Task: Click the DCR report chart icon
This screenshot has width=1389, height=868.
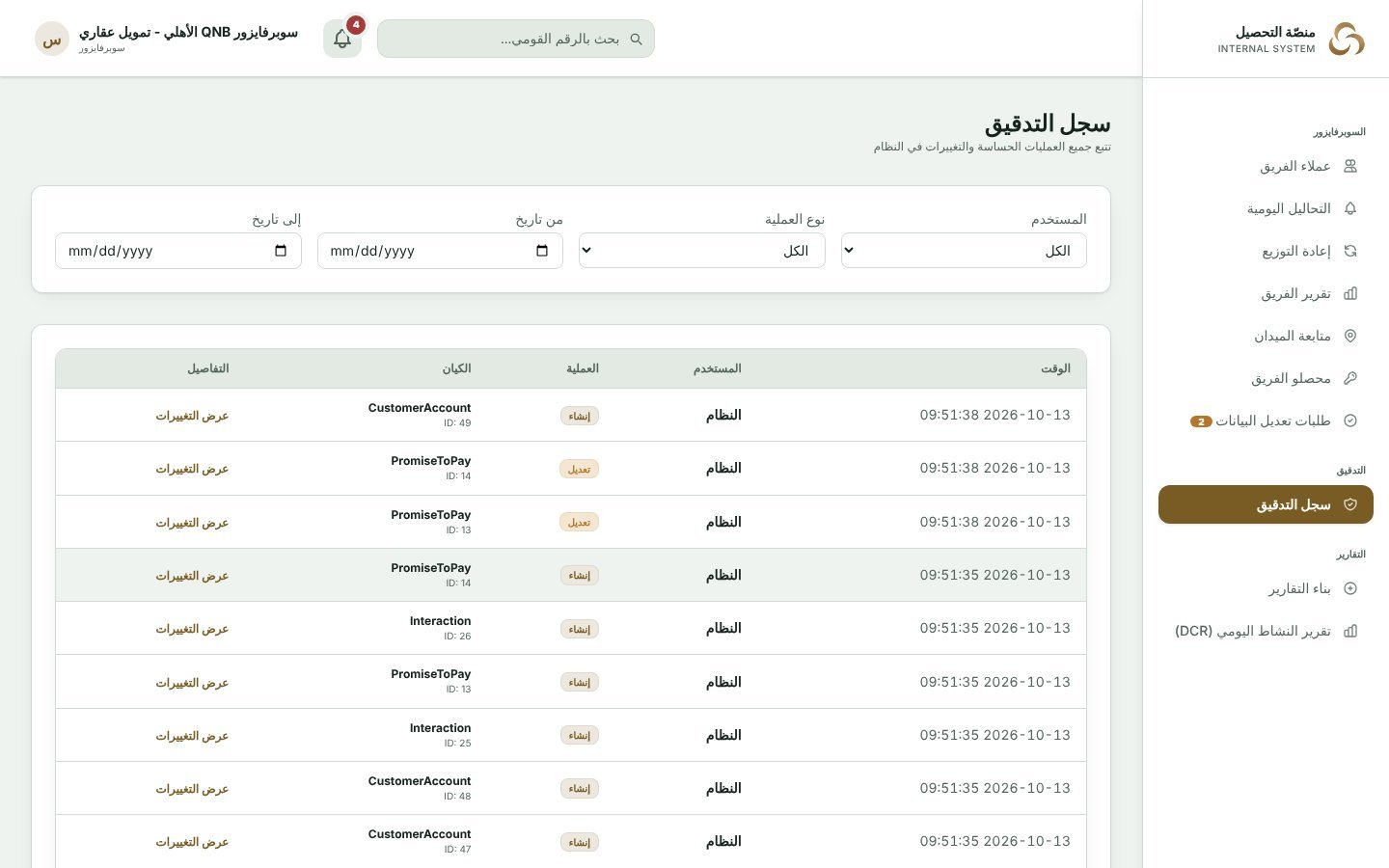Action: click(1350, 631)
